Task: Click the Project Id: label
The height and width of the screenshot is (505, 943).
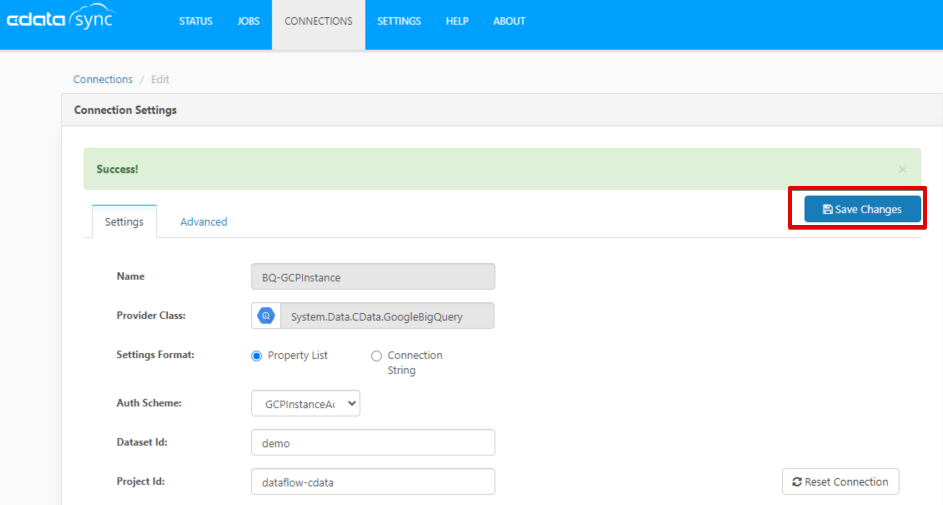Action: [x=141, y=481]
